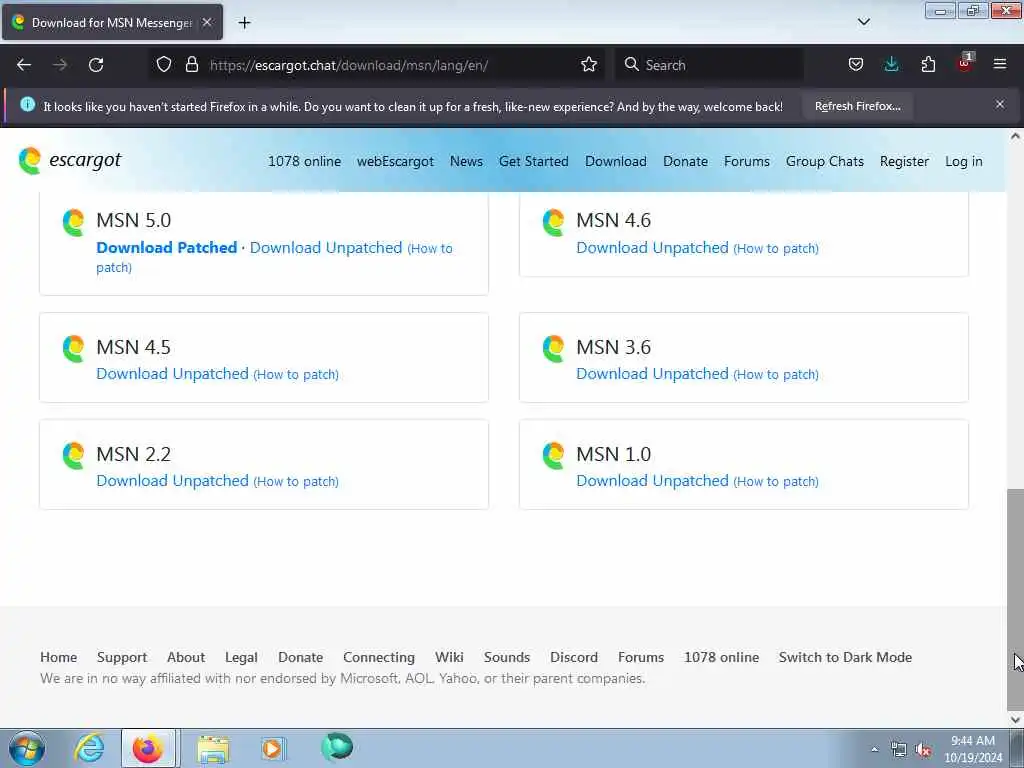The height and width of the screenshot is (768, 1024).
Task: View site security via the padlock icon
Action: tap(192, 64)
